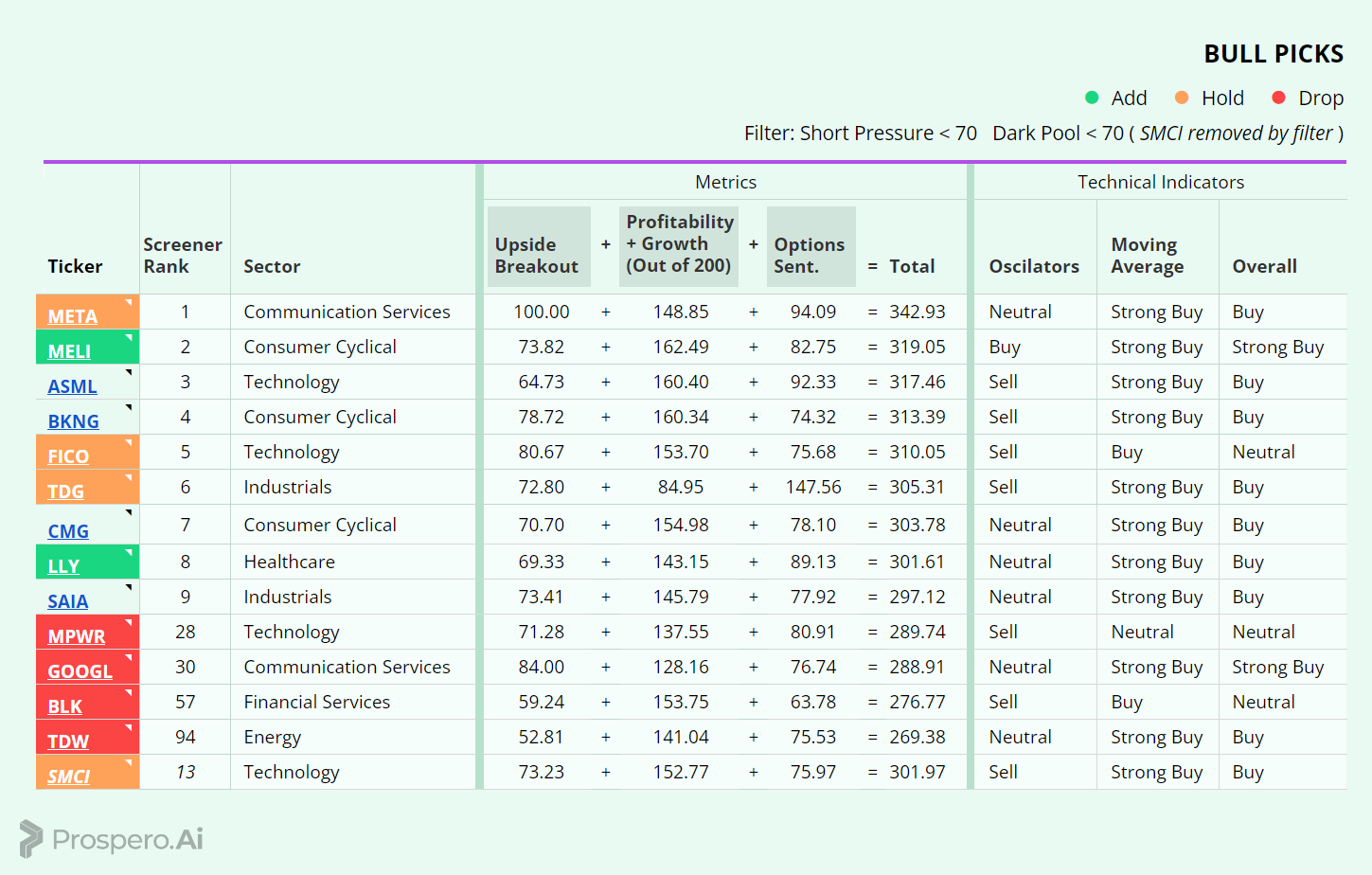Open the SMCI ticker link
This screenshot has width=1372, height=875.
tap(69, 777)
